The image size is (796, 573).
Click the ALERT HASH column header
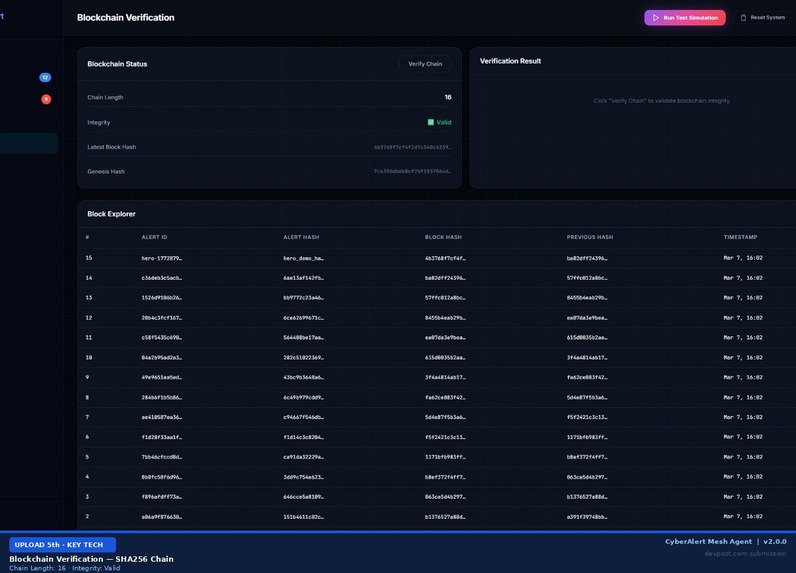coord(301,237)
